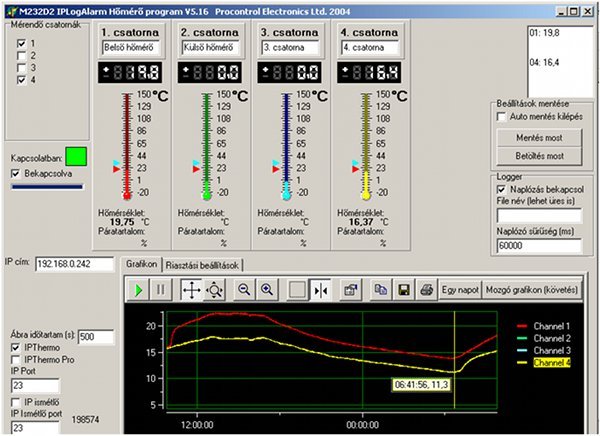Click the Ábra időtartam field
600x436 pixels.
96,337
